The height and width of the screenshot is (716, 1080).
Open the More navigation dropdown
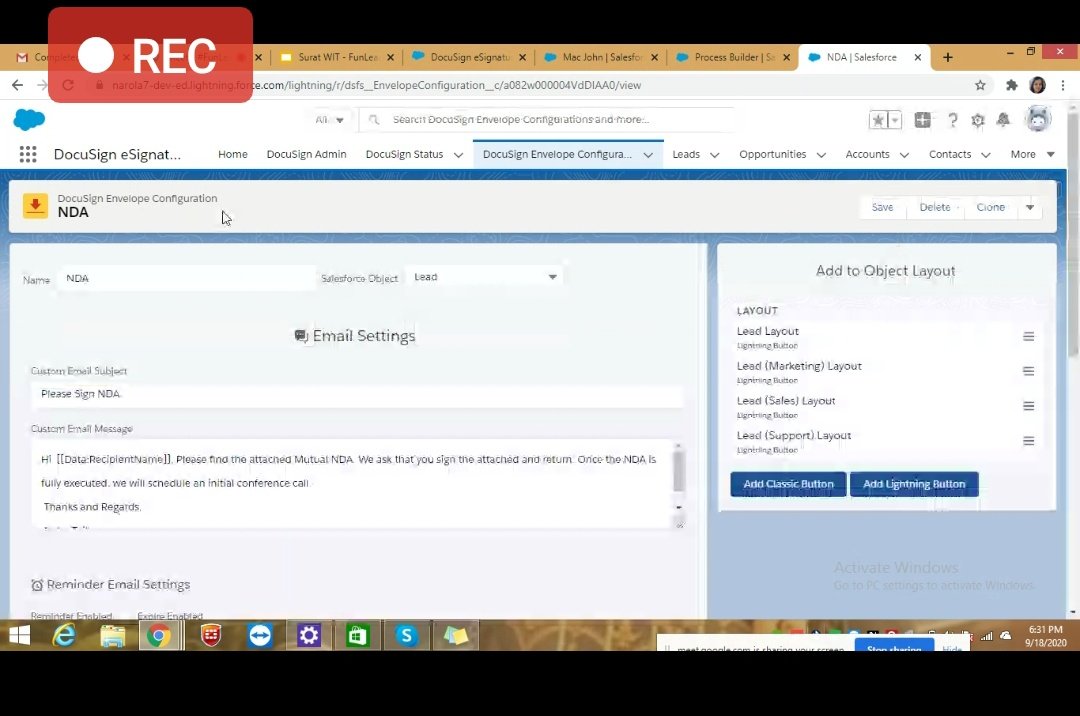(x=1032, y=154)
